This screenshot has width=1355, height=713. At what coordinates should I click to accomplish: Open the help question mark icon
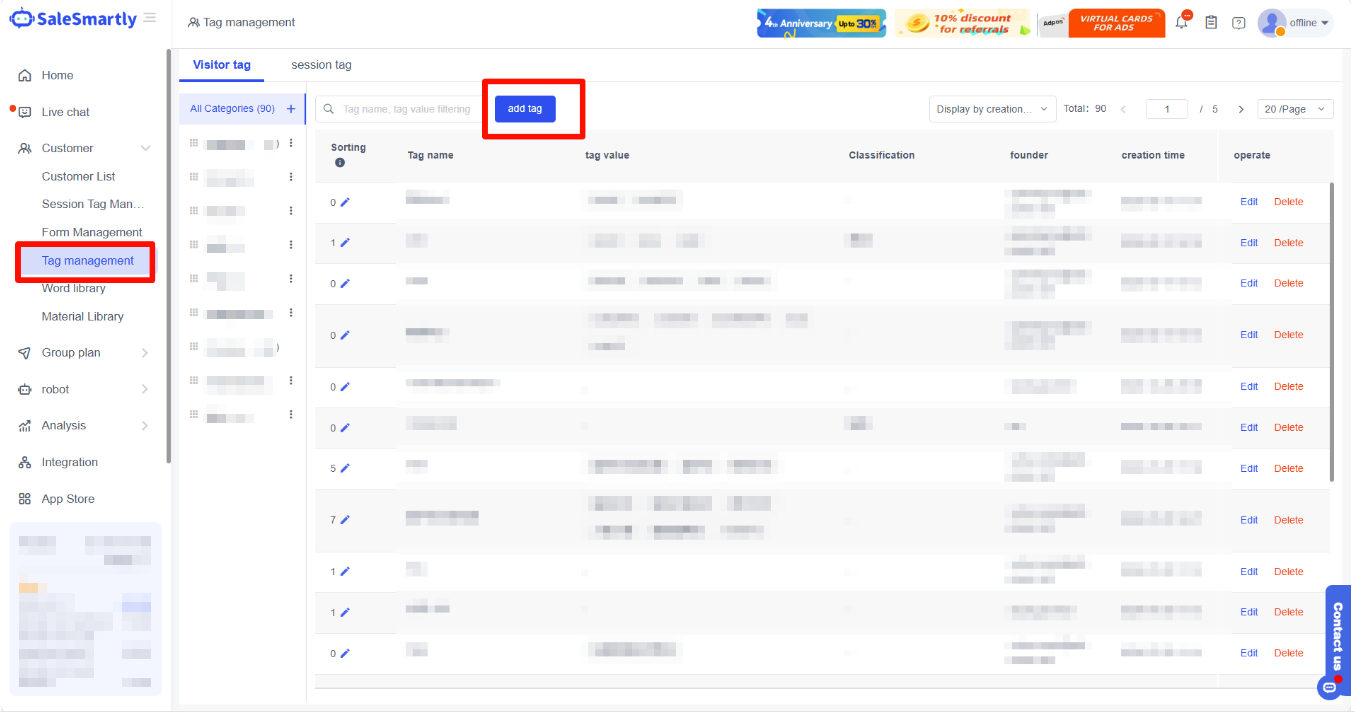click(x=1239, y=23)
